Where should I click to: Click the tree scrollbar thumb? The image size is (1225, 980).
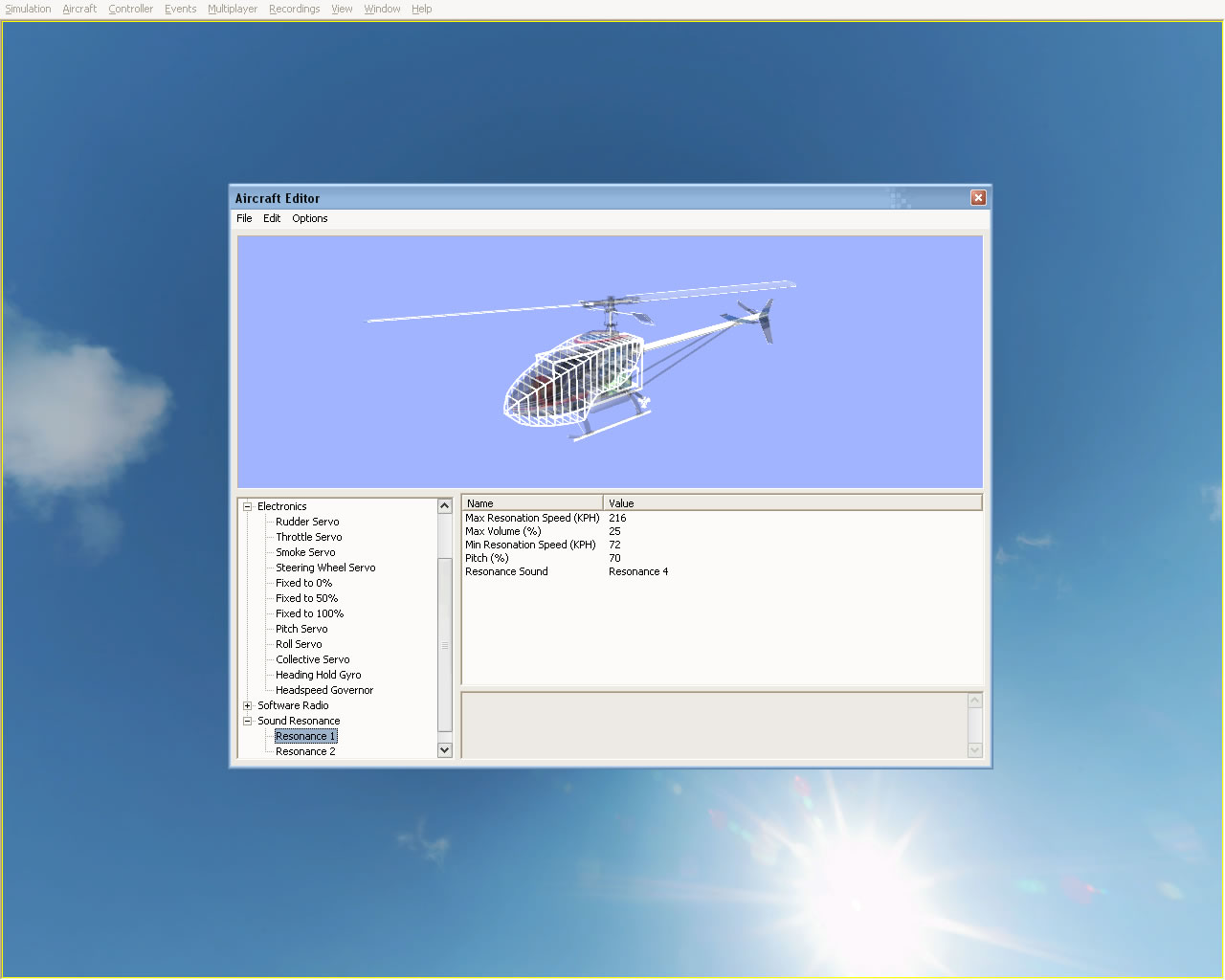[444, 645]
